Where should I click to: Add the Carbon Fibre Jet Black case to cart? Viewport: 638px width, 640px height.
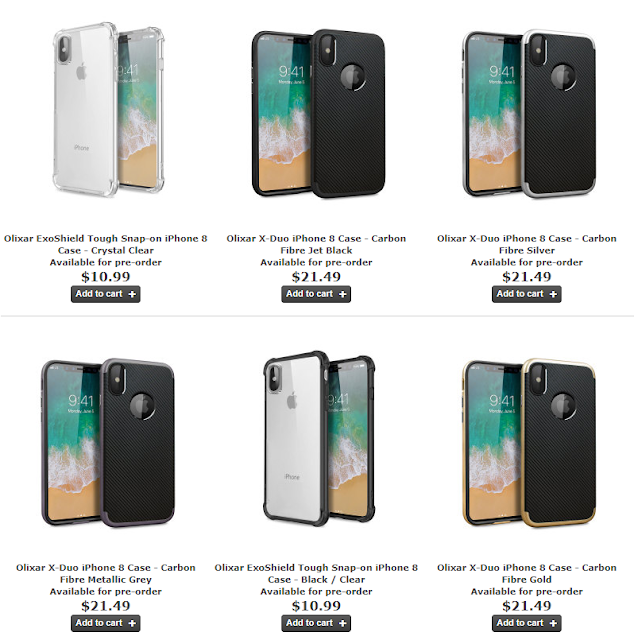pos(316,294)
